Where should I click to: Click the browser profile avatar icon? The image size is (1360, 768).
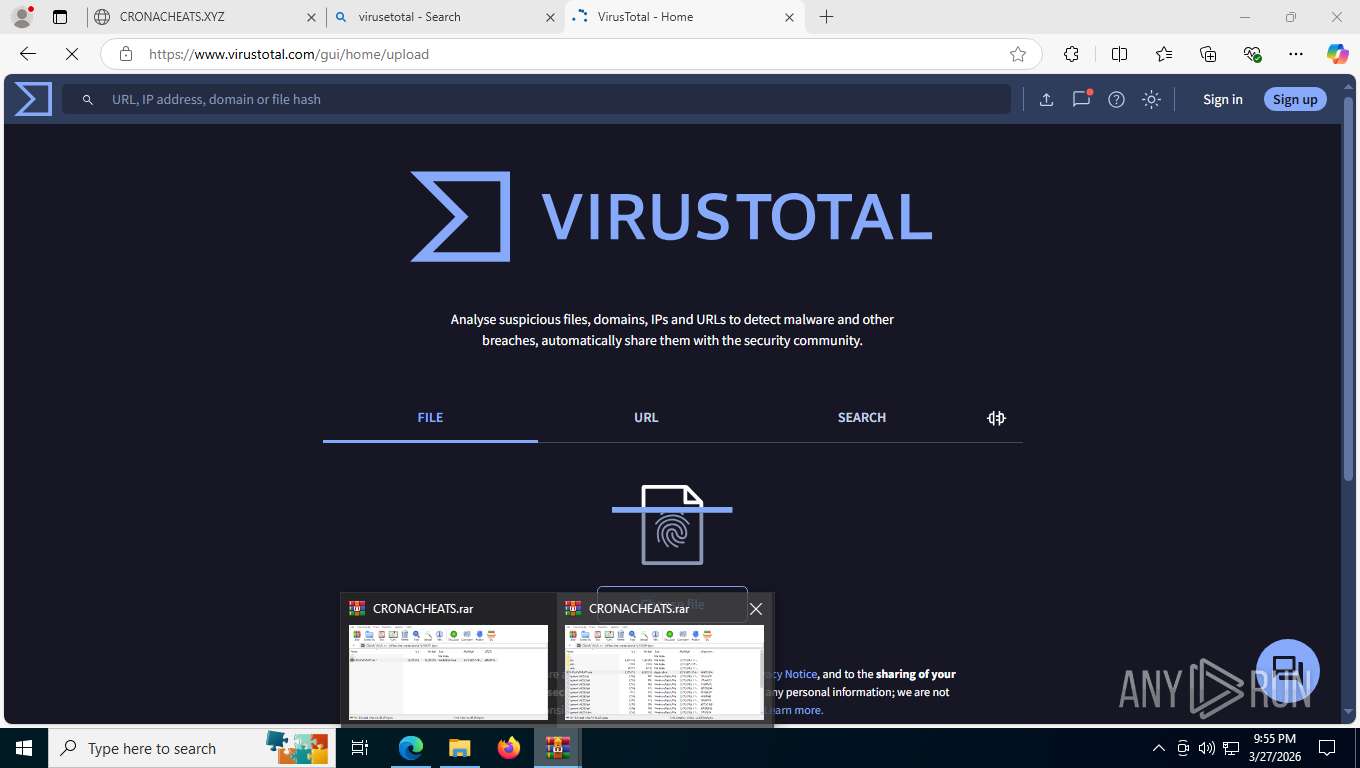point(22,17)
